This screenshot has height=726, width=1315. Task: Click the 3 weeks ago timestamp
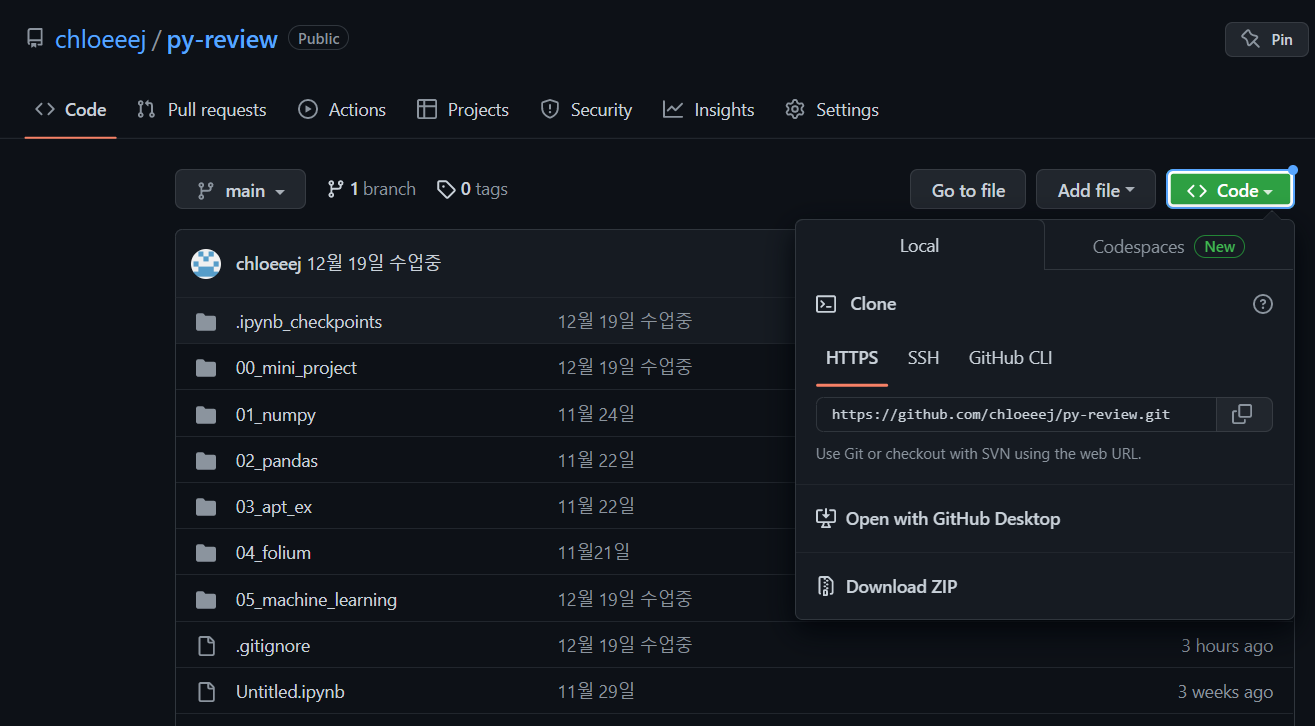pos(1225,692)
